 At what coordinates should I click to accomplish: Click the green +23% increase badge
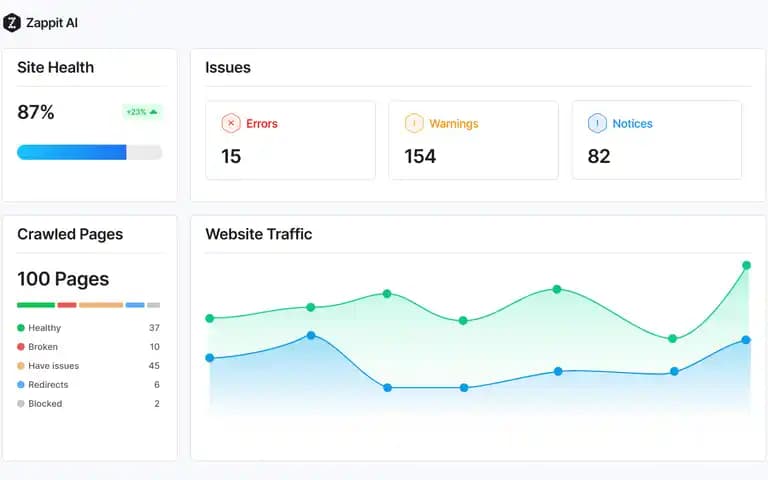pyautogui.click(x=142, y=112)
